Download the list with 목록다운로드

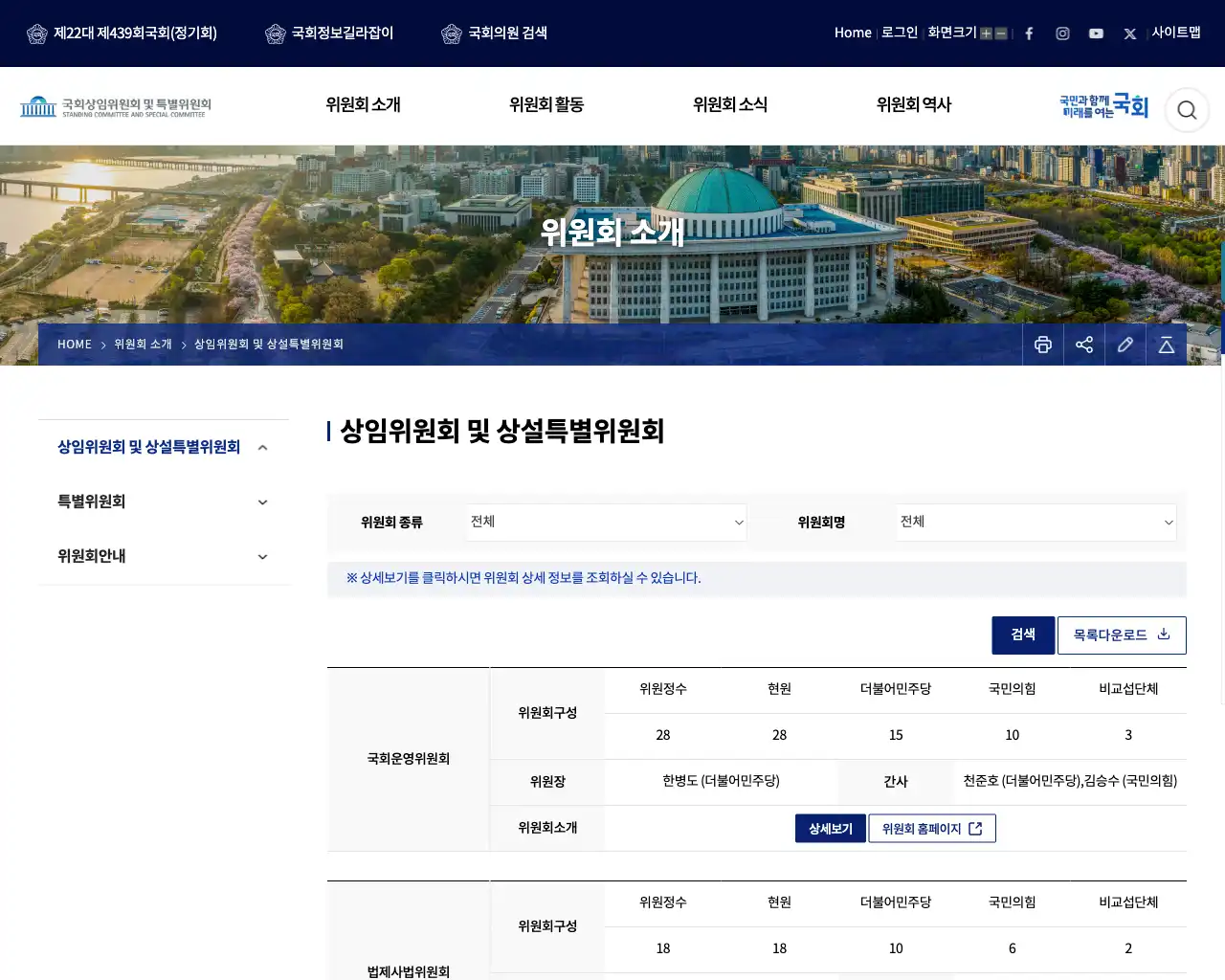click(1122, 635)
